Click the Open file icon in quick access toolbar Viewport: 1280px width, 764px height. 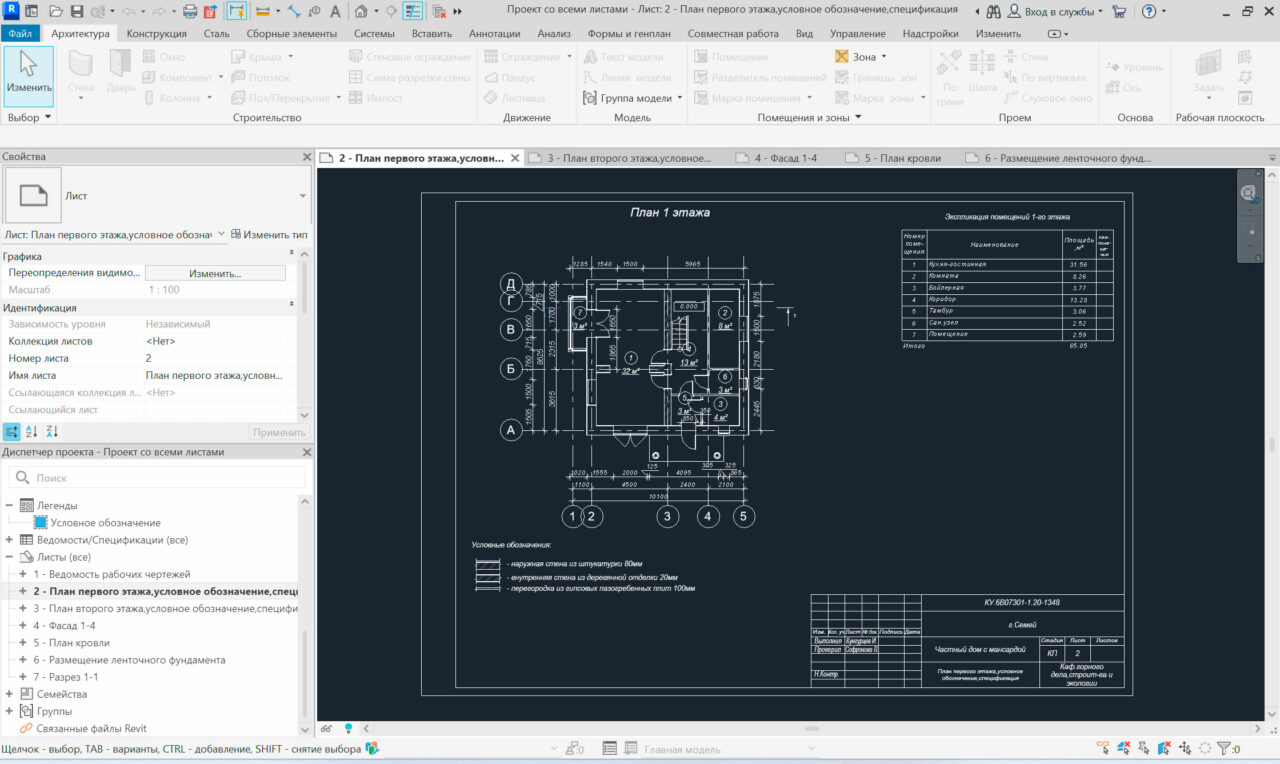pyautogui.click(x=57, y=12)
